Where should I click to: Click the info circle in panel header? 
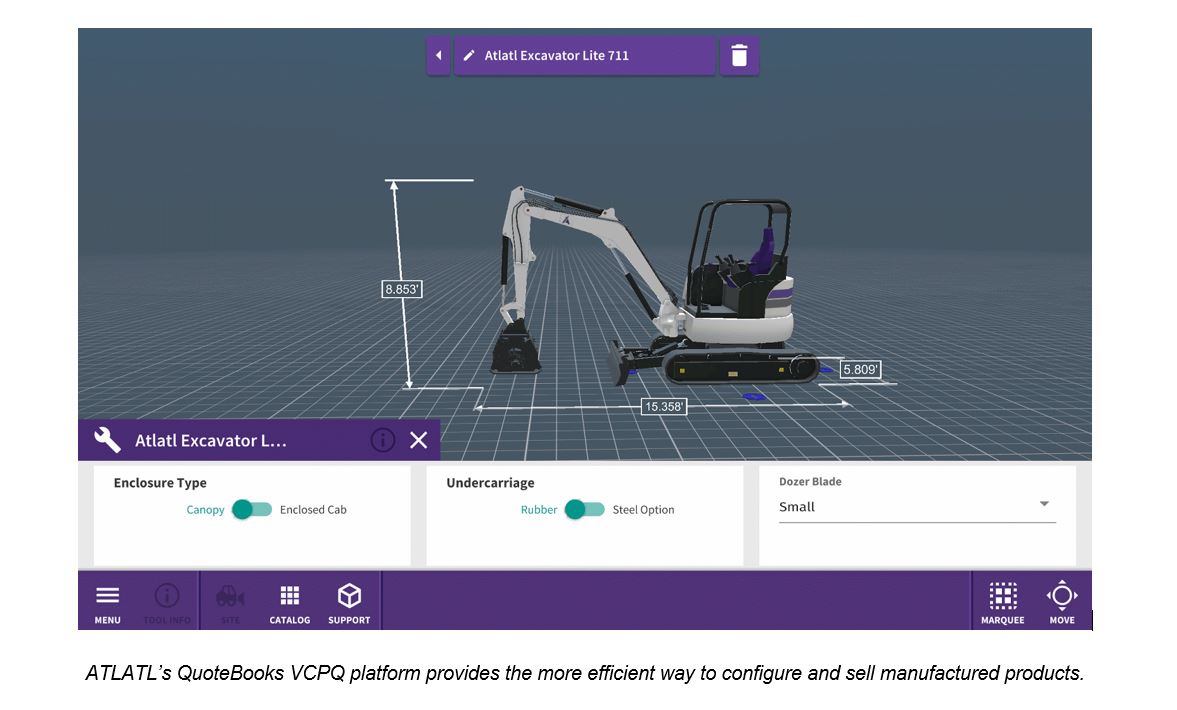click(x=382, y=440)
